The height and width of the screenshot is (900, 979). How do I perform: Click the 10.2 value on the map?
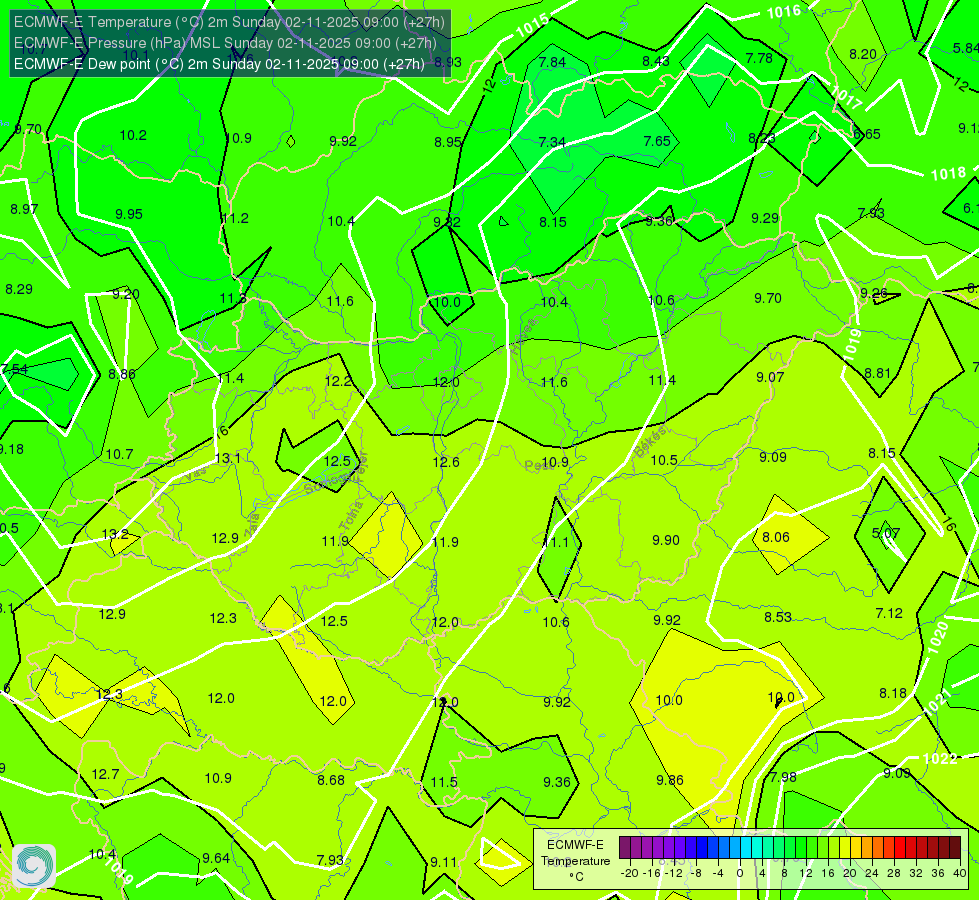click(x=133, y=135)
